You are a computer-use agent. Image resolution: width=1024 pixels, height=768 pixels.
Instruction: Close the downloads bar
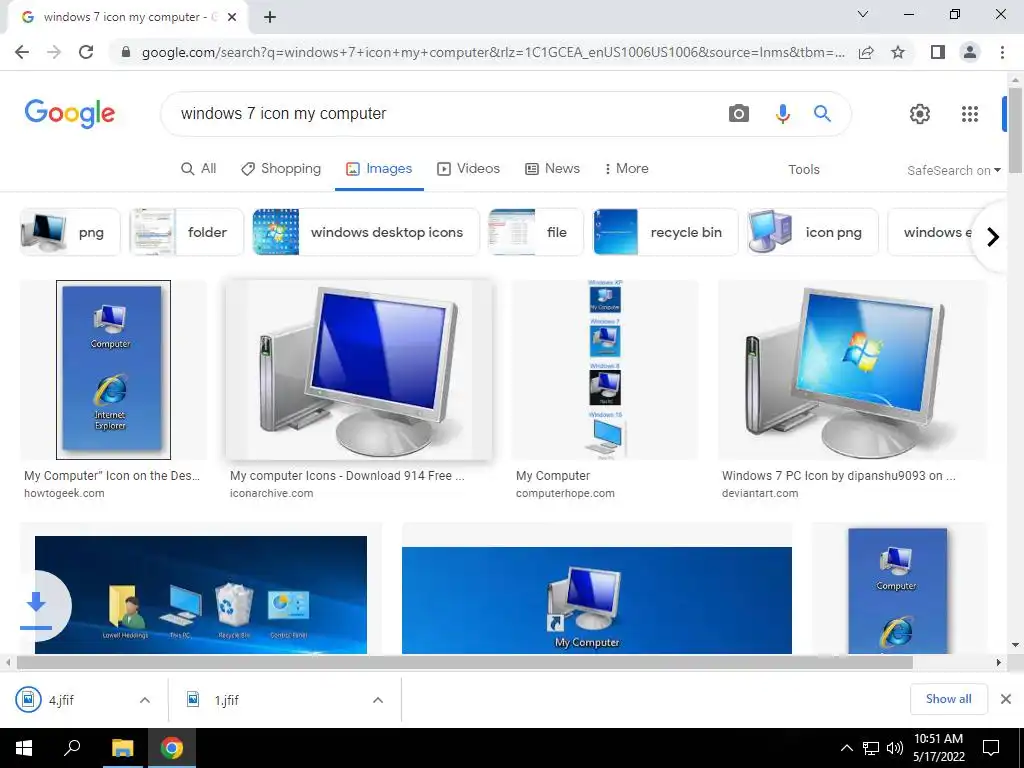pyautogui.click(x=1006, y=699)
